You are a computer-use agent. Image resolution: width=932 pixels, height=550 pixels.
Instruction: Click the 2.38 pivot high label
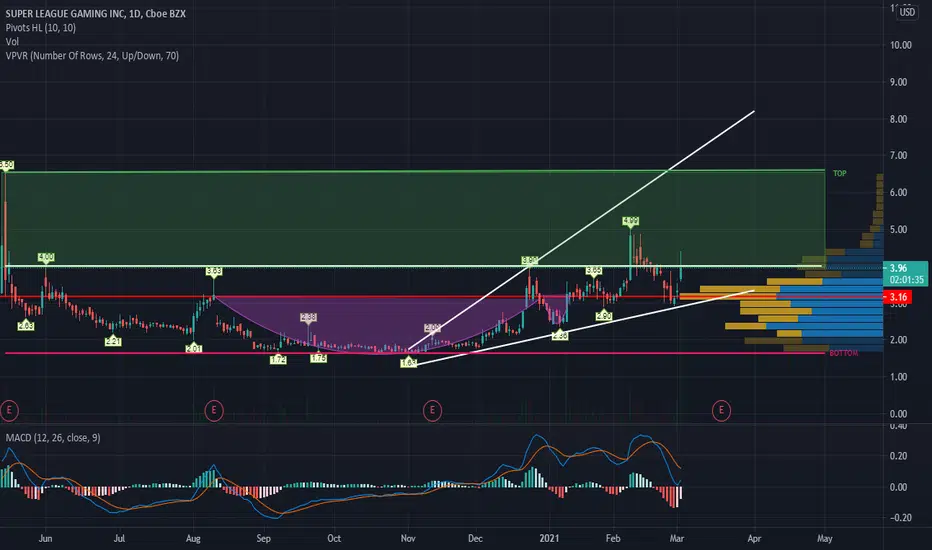(308, 318)
